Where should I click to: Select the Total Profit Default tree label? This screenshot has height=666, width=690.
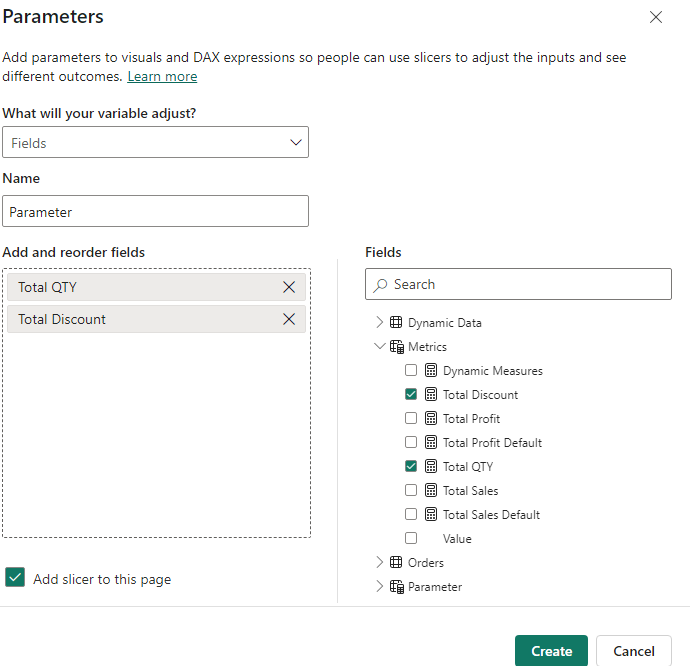(x=492, y=443)
